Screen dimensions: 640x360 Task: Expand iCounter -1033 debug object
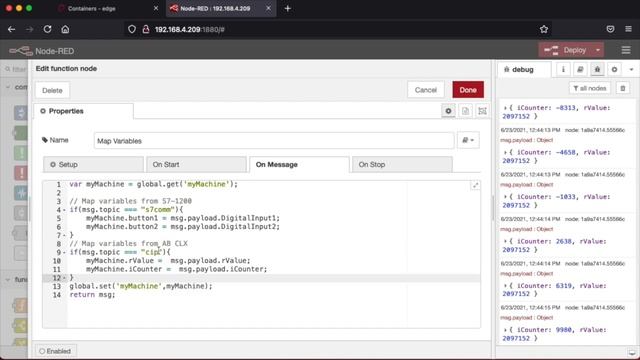click(505, 197)
